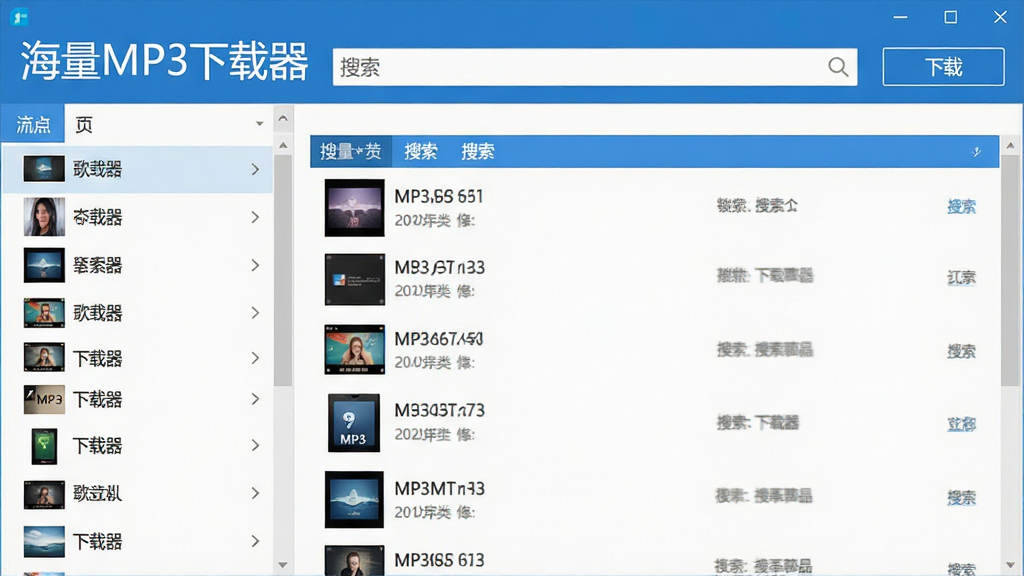Expand the highlighted 歌载器 row chevron

pos(255,170)
